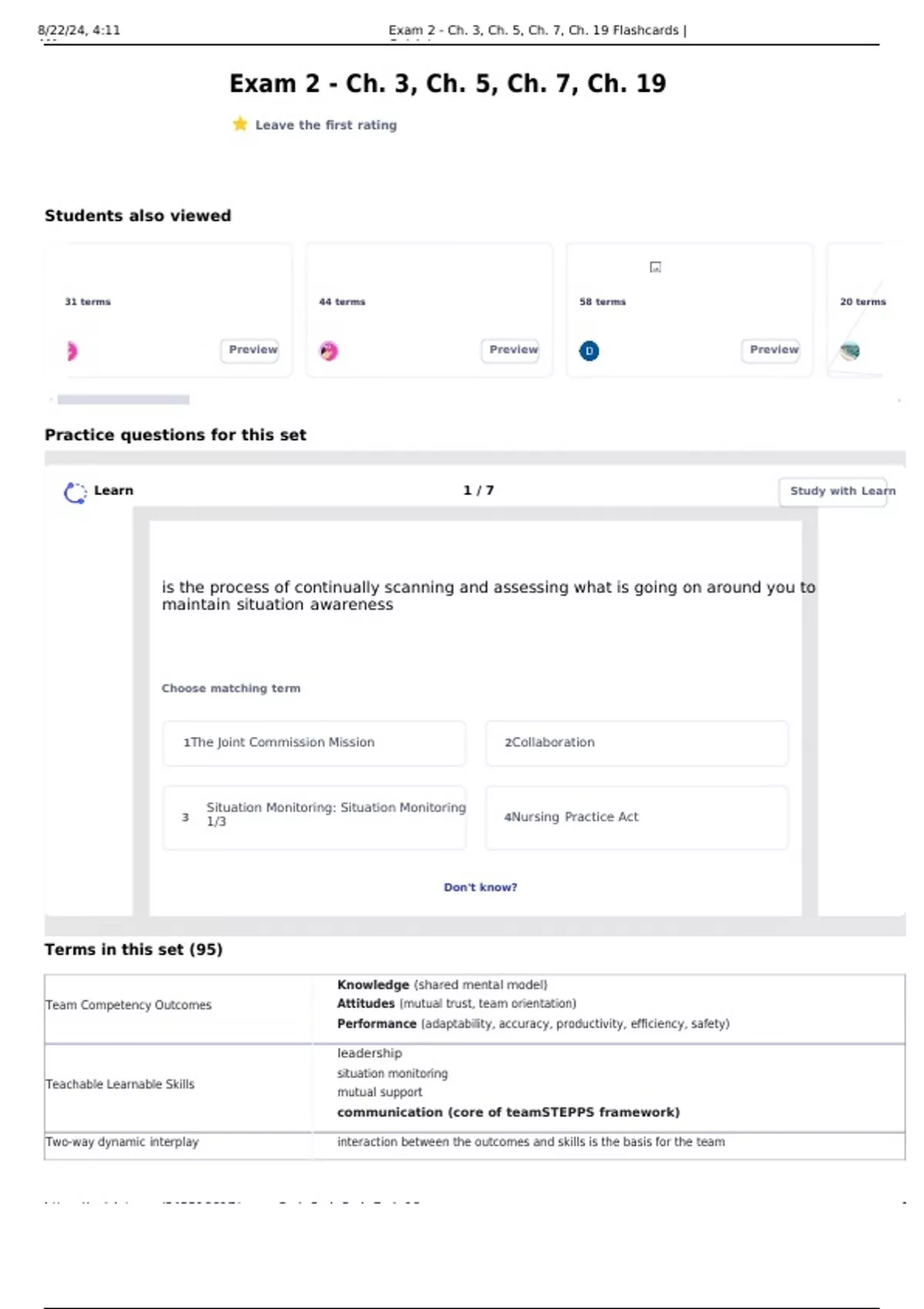Select the 'Team Competency Outcomes' term row
Image resolution: width=924 pixels, height=1309 pixels.
(129, 1005)
